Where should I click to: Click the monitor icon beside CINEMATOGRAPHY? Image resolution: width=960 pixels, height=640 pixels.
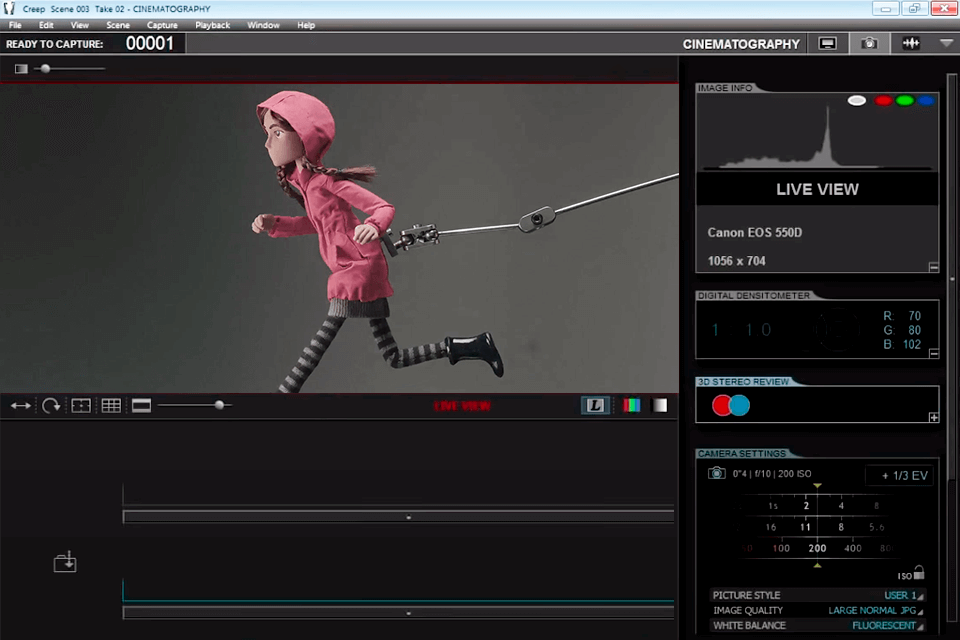[827, 43]
